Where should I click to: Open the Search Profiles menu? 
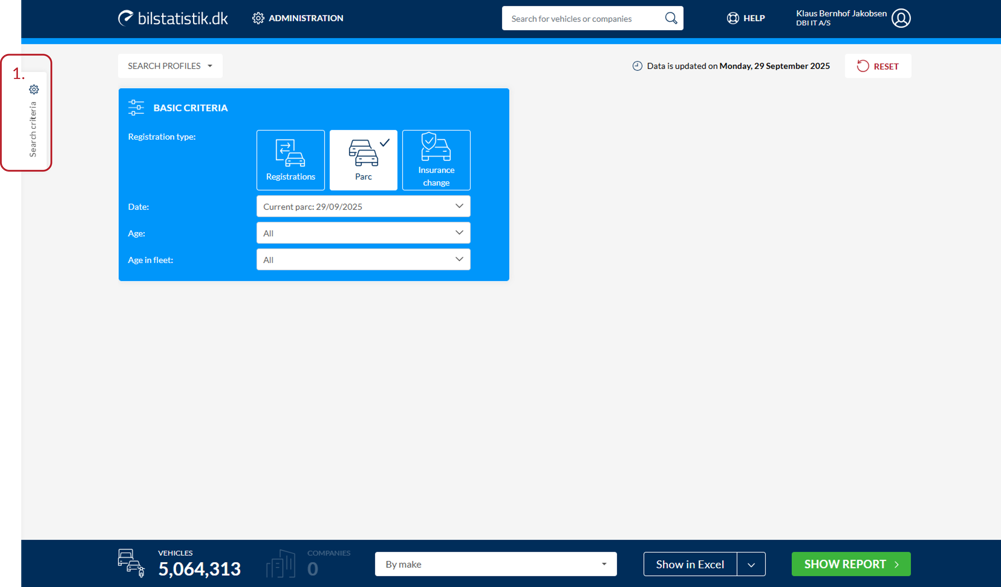click(170, 66)
